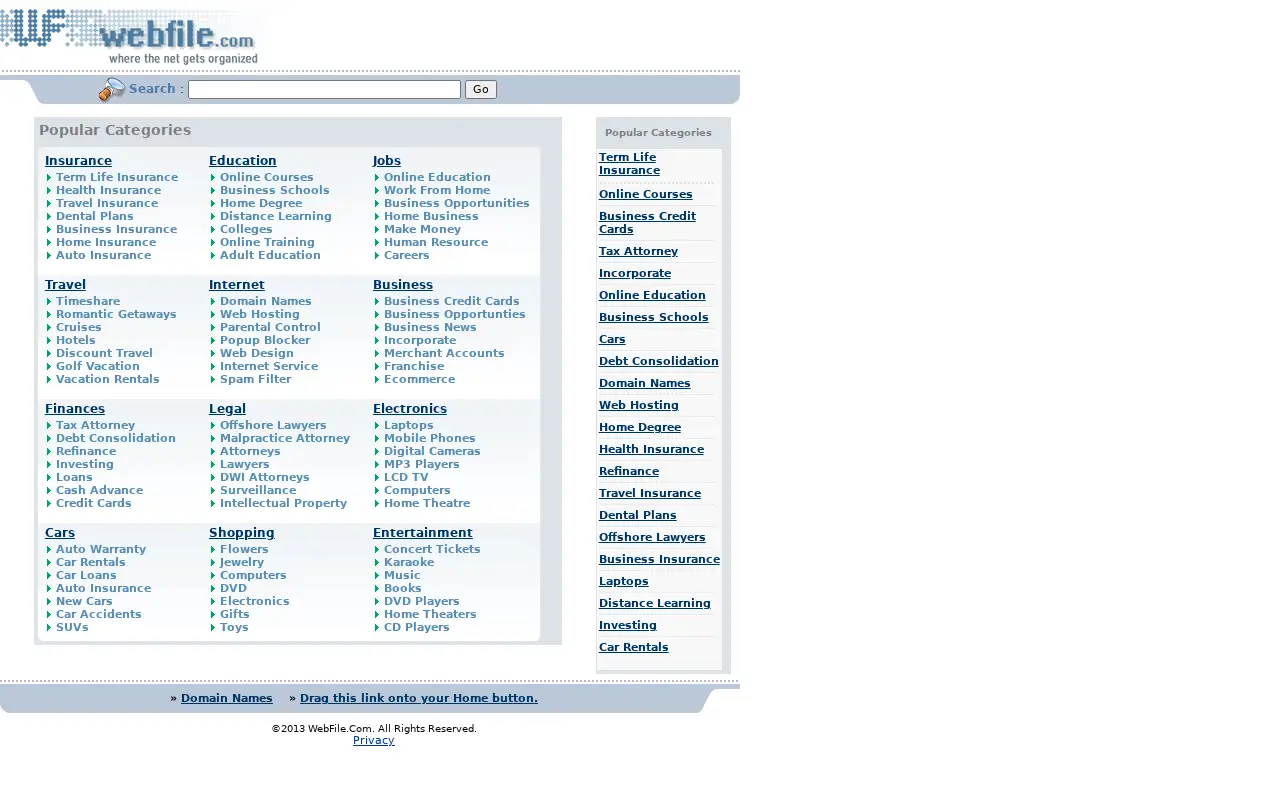Open the Travel category heading
This screenshot has width=1280, height=800.
click(x=65, y=285)
